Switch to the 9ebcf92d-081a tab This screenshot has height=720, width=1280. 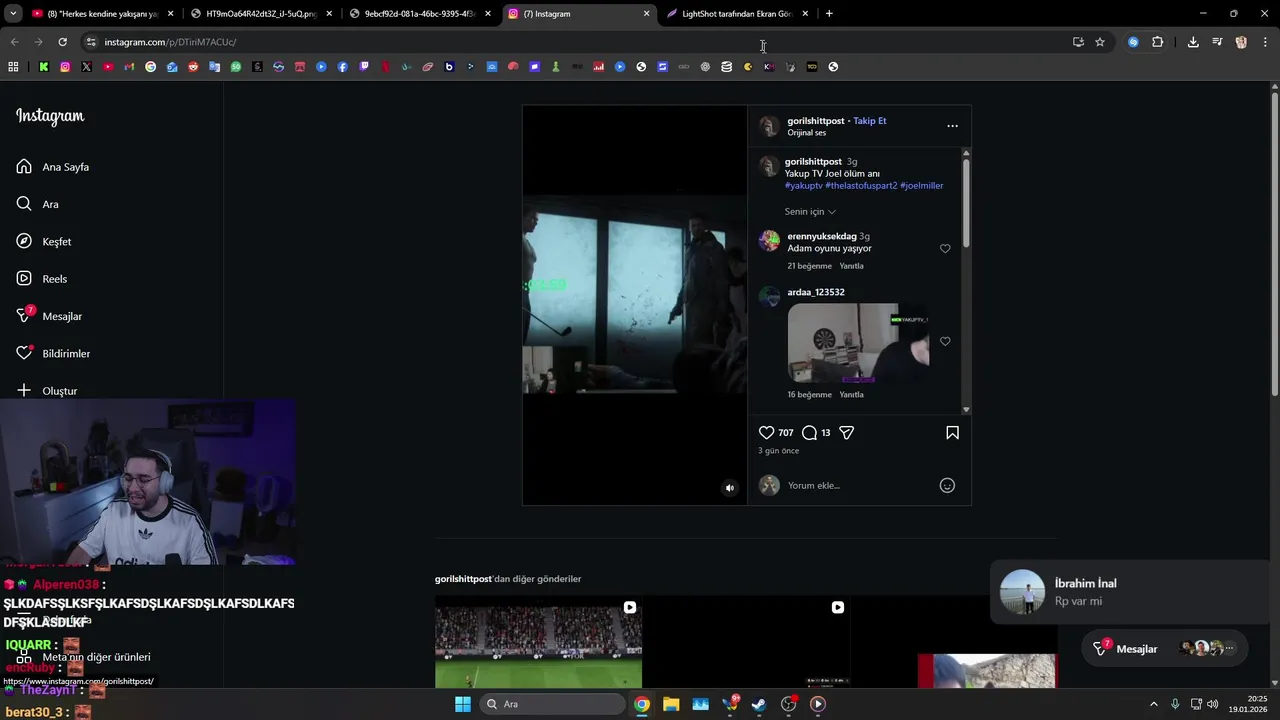coord(419,14)
